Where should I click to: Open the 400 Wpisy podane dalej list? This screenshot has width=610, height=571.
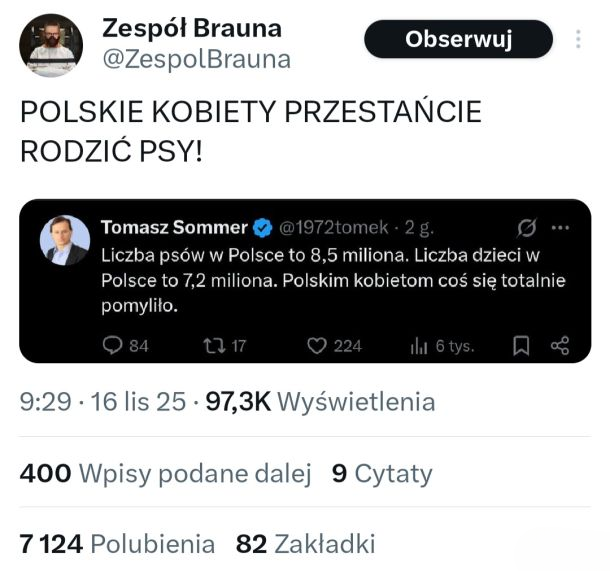point(165,473)
